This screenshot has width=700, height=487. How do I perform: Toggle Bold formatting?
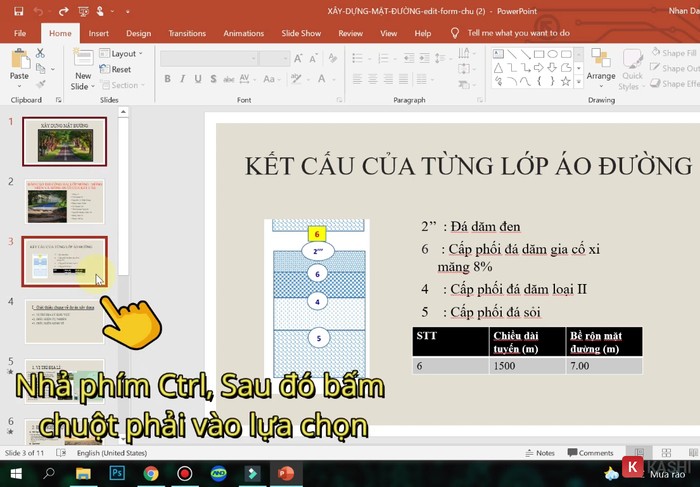point(167,79)
